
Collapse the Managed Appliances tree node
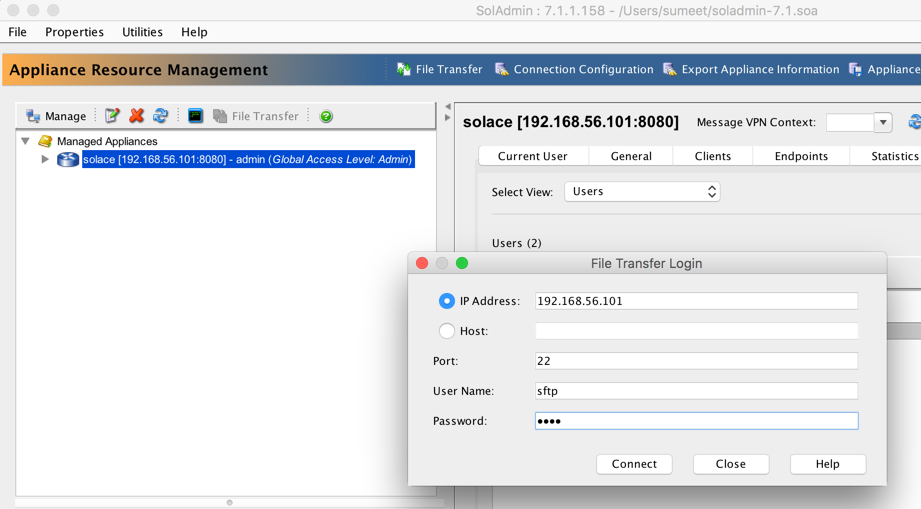(x=25, y=141)
